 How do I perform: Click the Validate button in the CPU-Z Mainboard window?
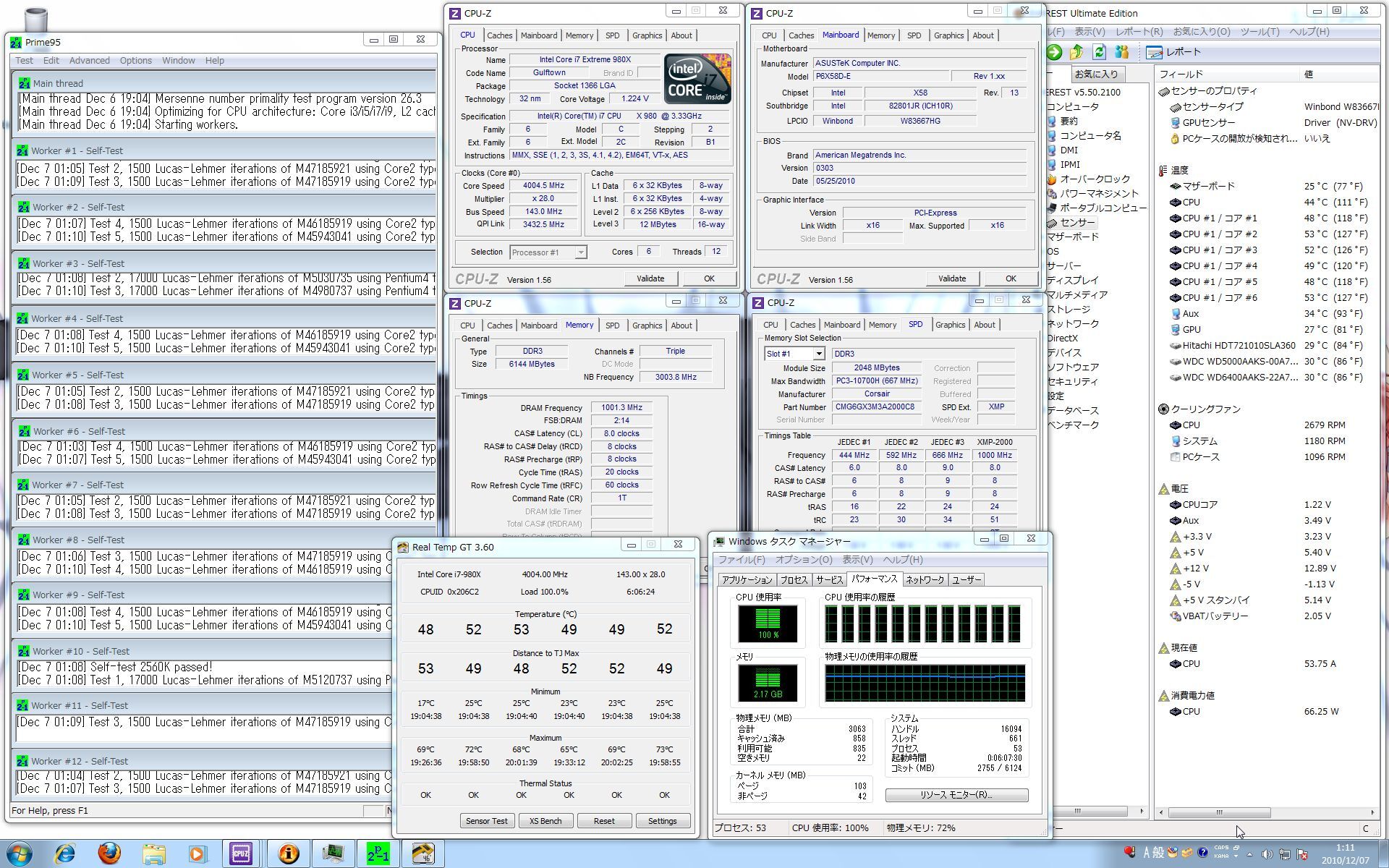pyautogui.click(x=951, y=278)
